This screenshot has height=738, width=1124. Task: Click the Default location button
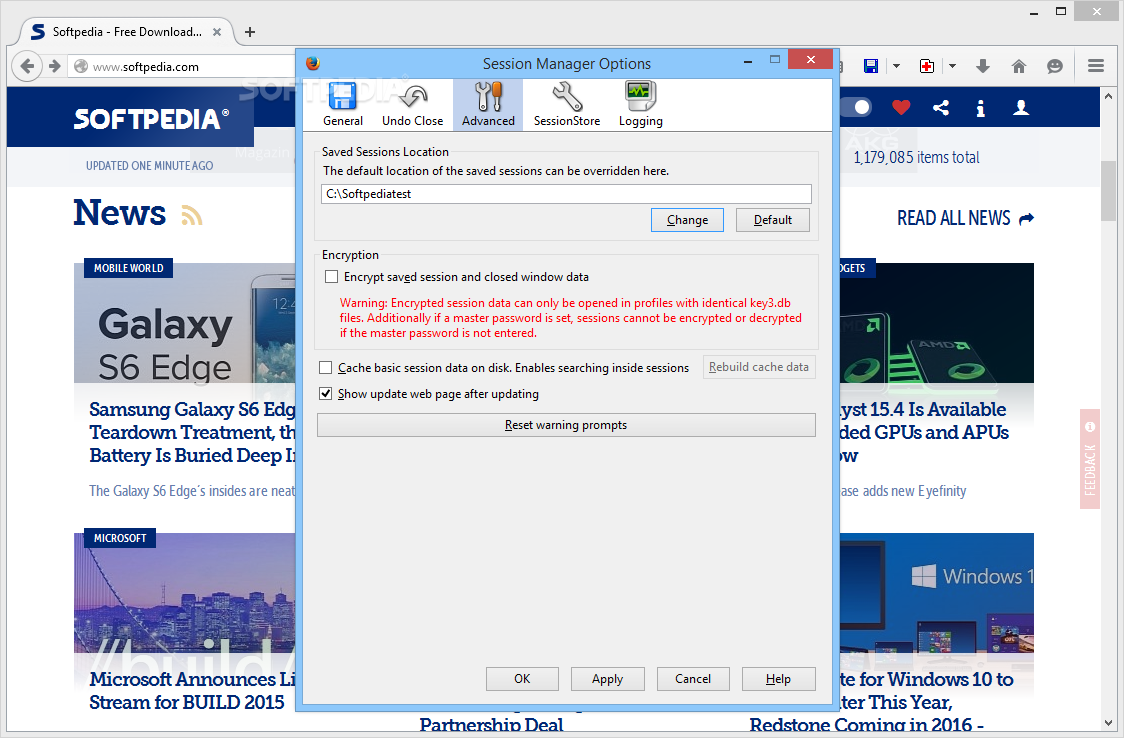[773, 220]
